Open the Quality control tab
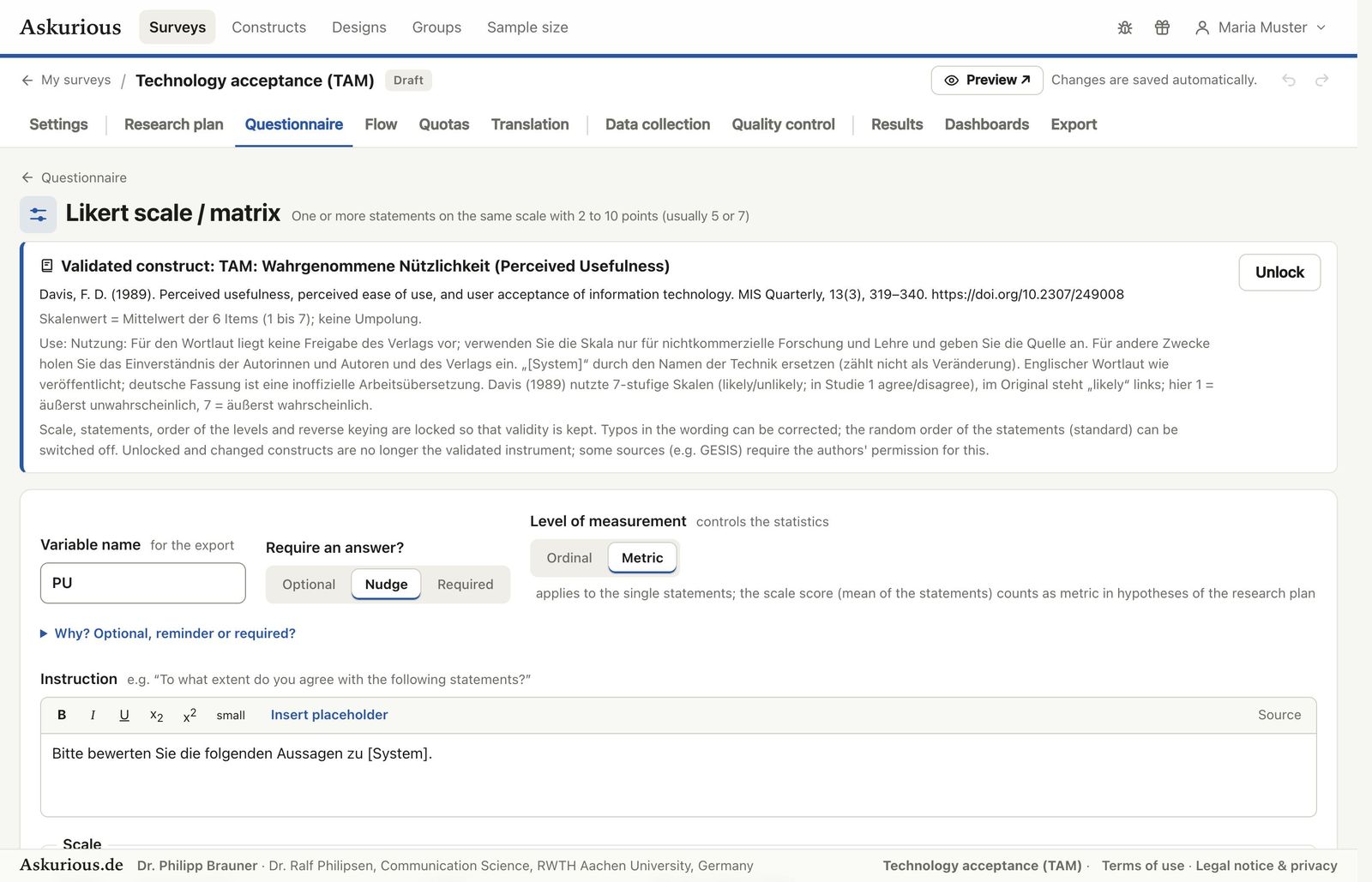This screenshot has height=882, width=1372. tap(783, 124)
